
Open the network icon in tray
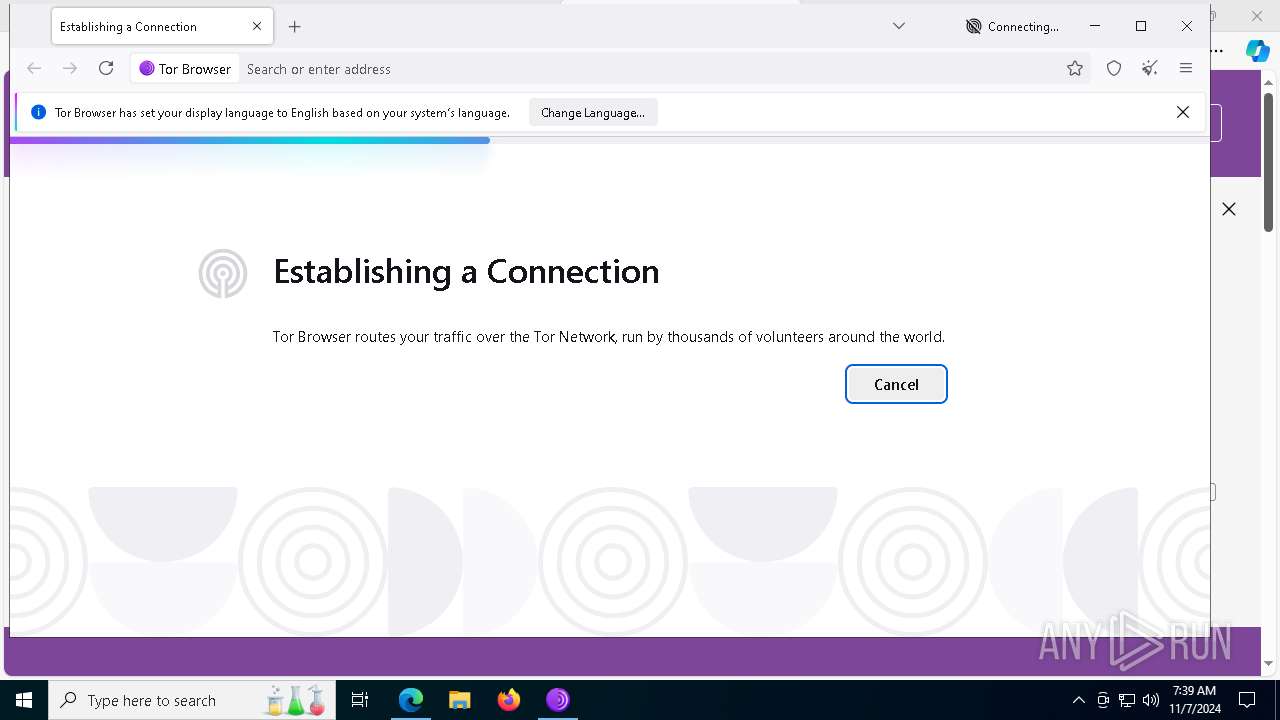(1127, 700)
